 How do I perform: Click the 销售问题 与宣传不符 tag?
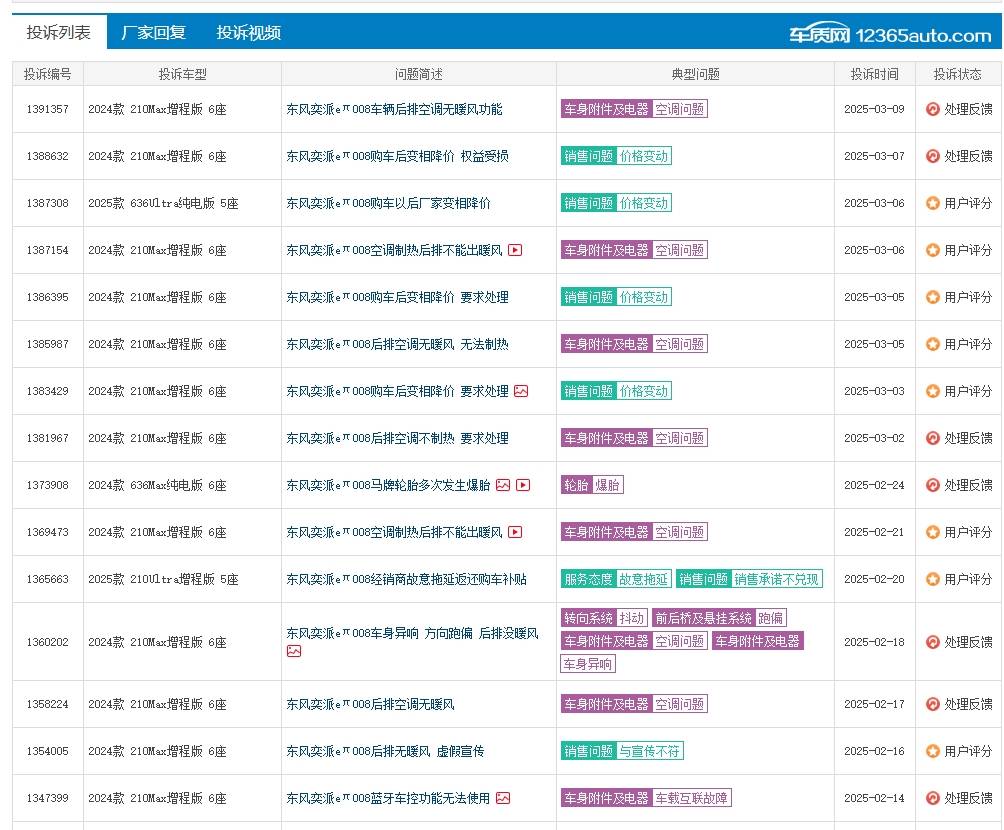point(622,751)
